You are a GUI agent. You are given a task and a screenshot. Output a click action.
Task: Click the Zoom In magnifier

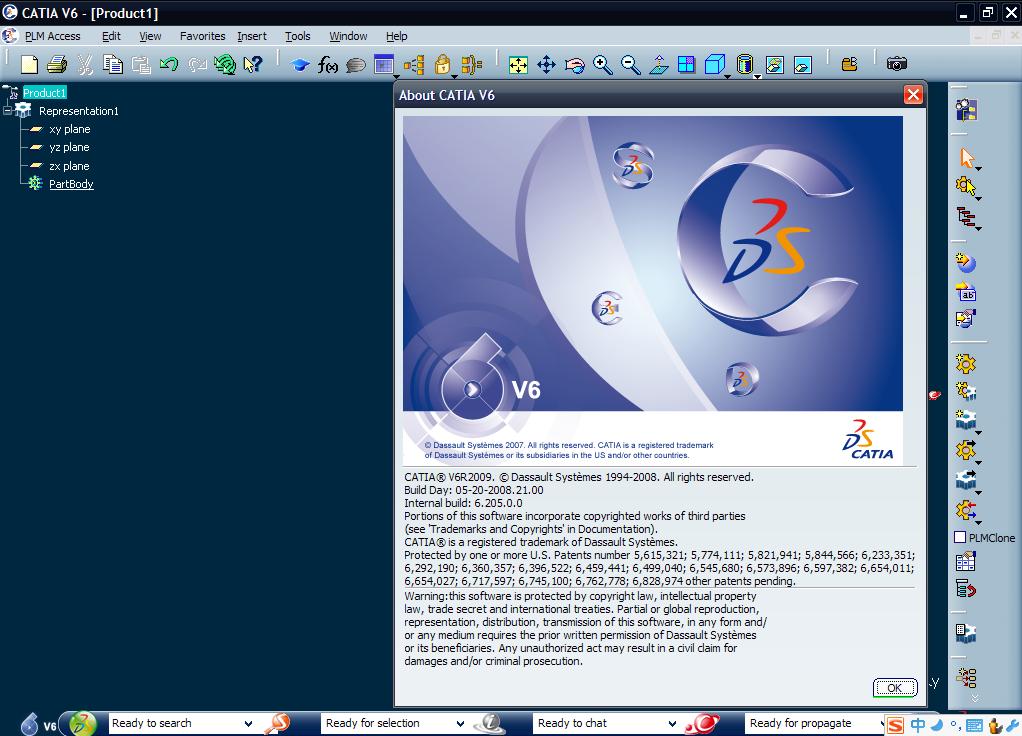point(603,65)
